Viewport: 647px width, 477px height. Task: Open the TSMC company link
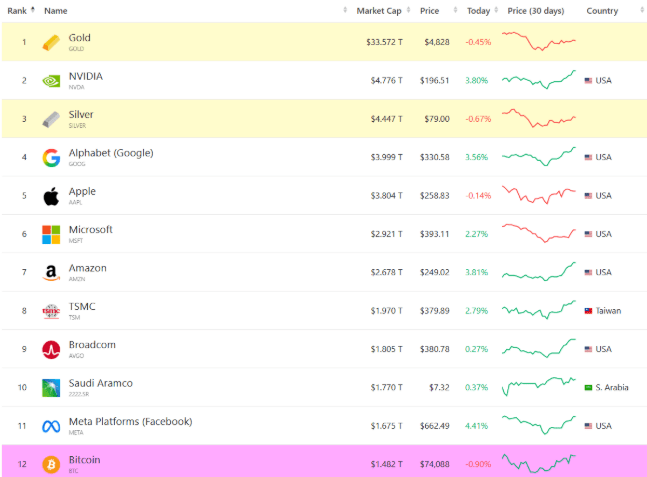pos(82,306)
